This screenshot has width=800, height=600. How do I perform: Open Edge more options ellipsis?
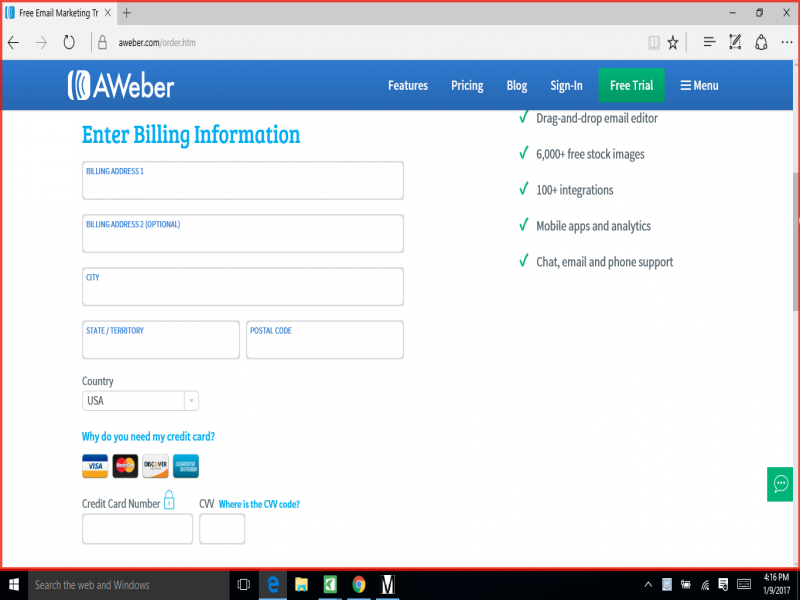(x=787, y=42)
